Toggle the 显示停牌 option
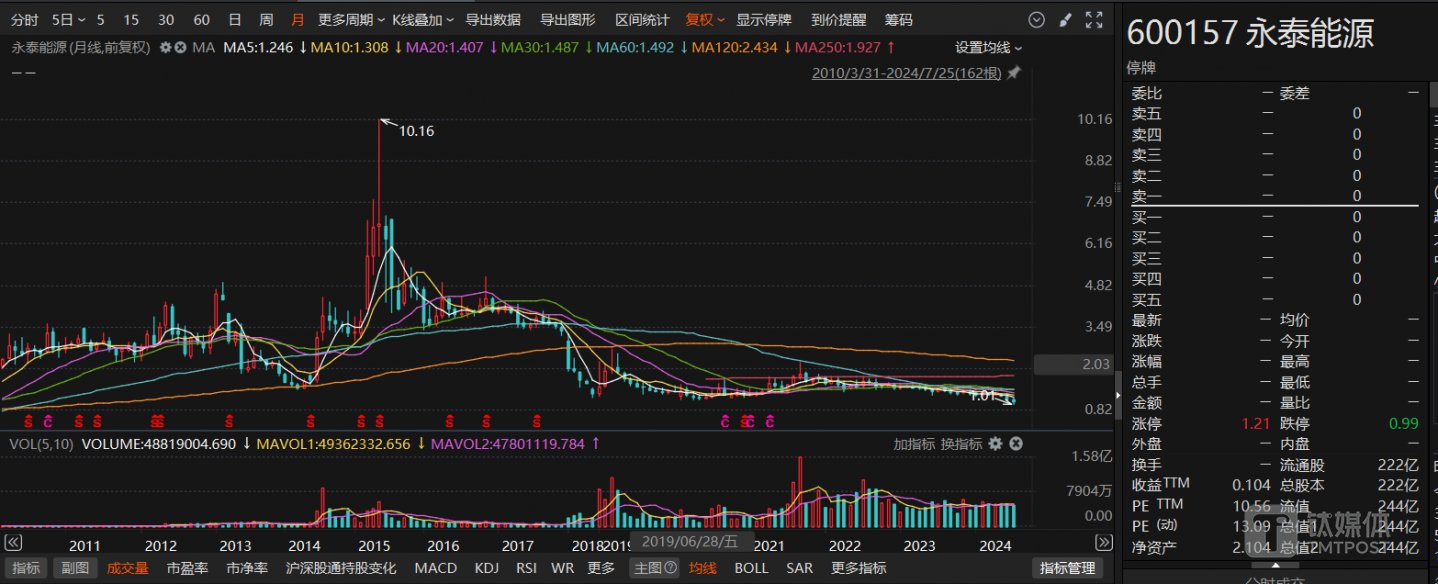 click(763, 20)
